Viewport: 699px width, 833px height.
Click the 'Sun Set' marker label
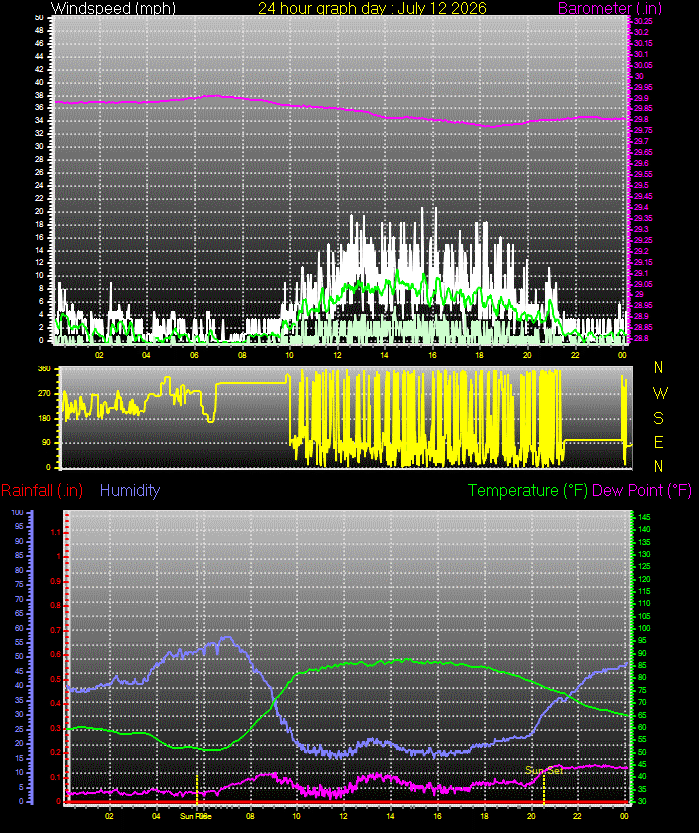point(544,770)
